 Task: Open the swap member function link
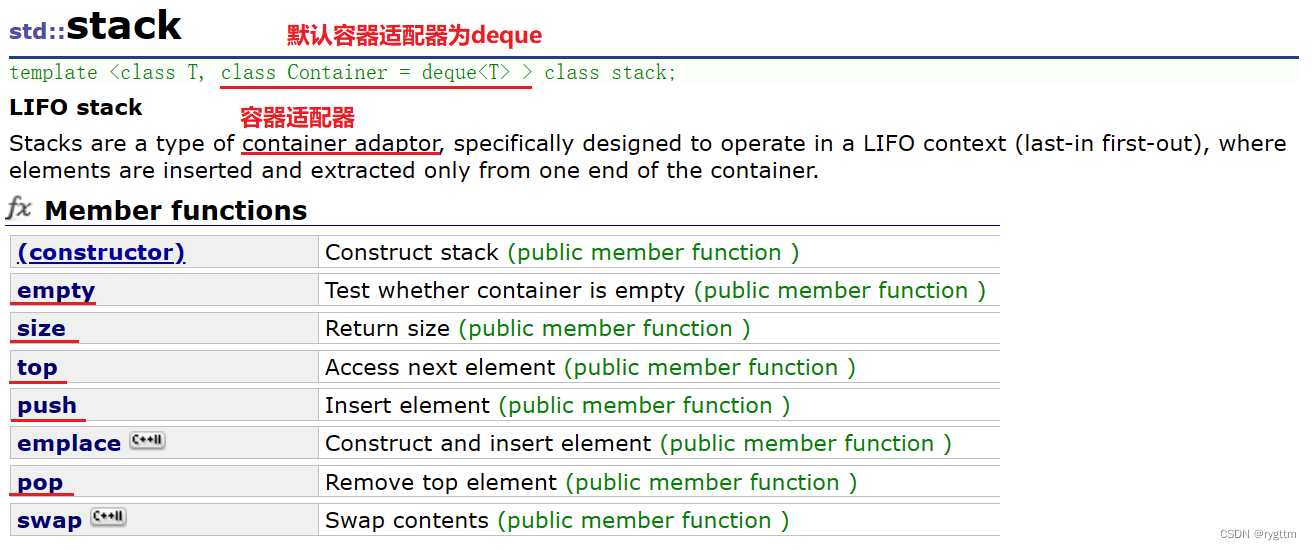point(49,521)
